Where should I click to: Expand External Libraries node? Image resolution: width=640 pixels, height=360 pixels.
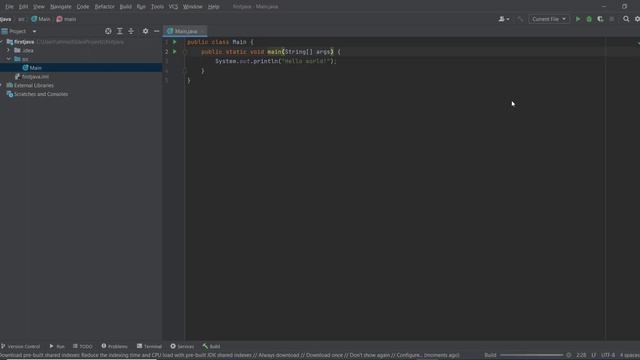click(x=2, y=85)
